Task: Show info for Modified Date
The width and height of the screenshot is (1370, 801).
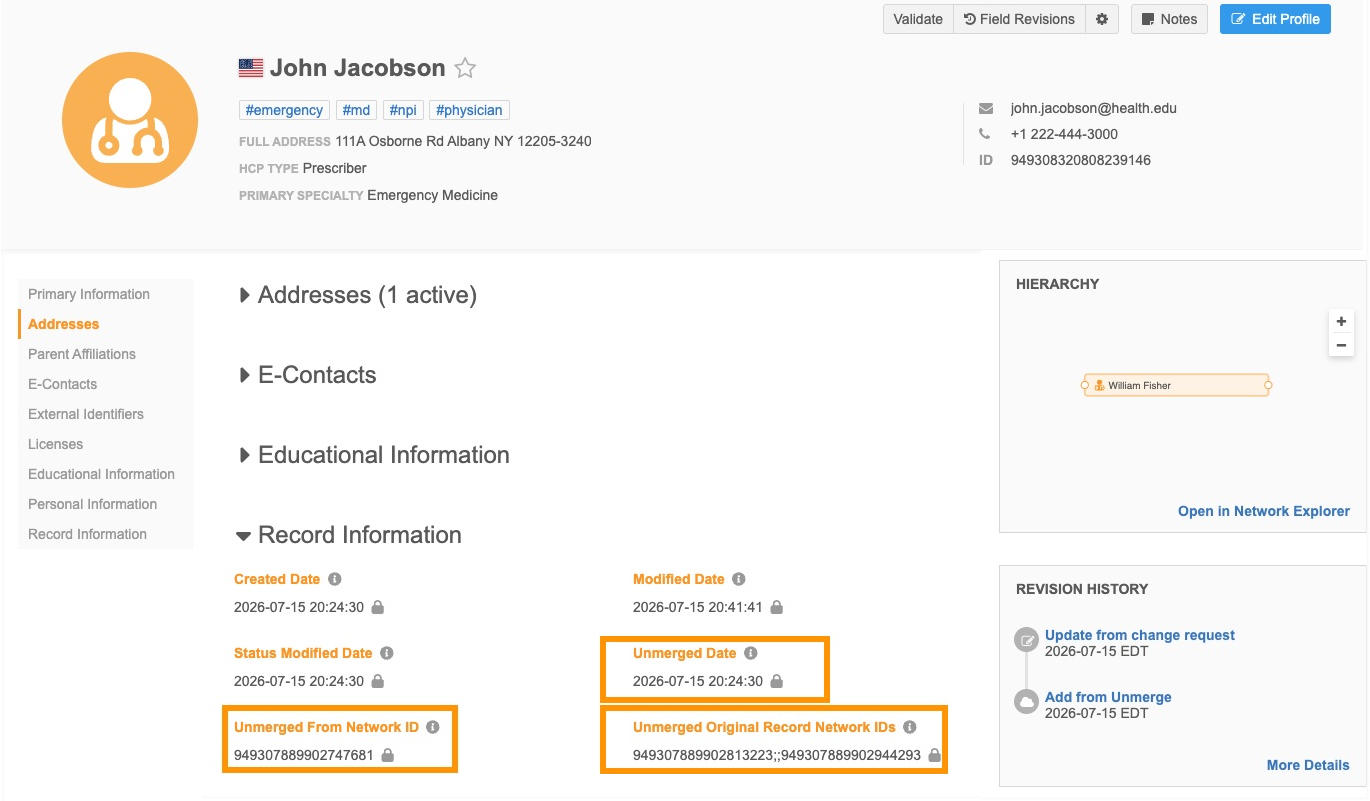Action: (739, 579)
